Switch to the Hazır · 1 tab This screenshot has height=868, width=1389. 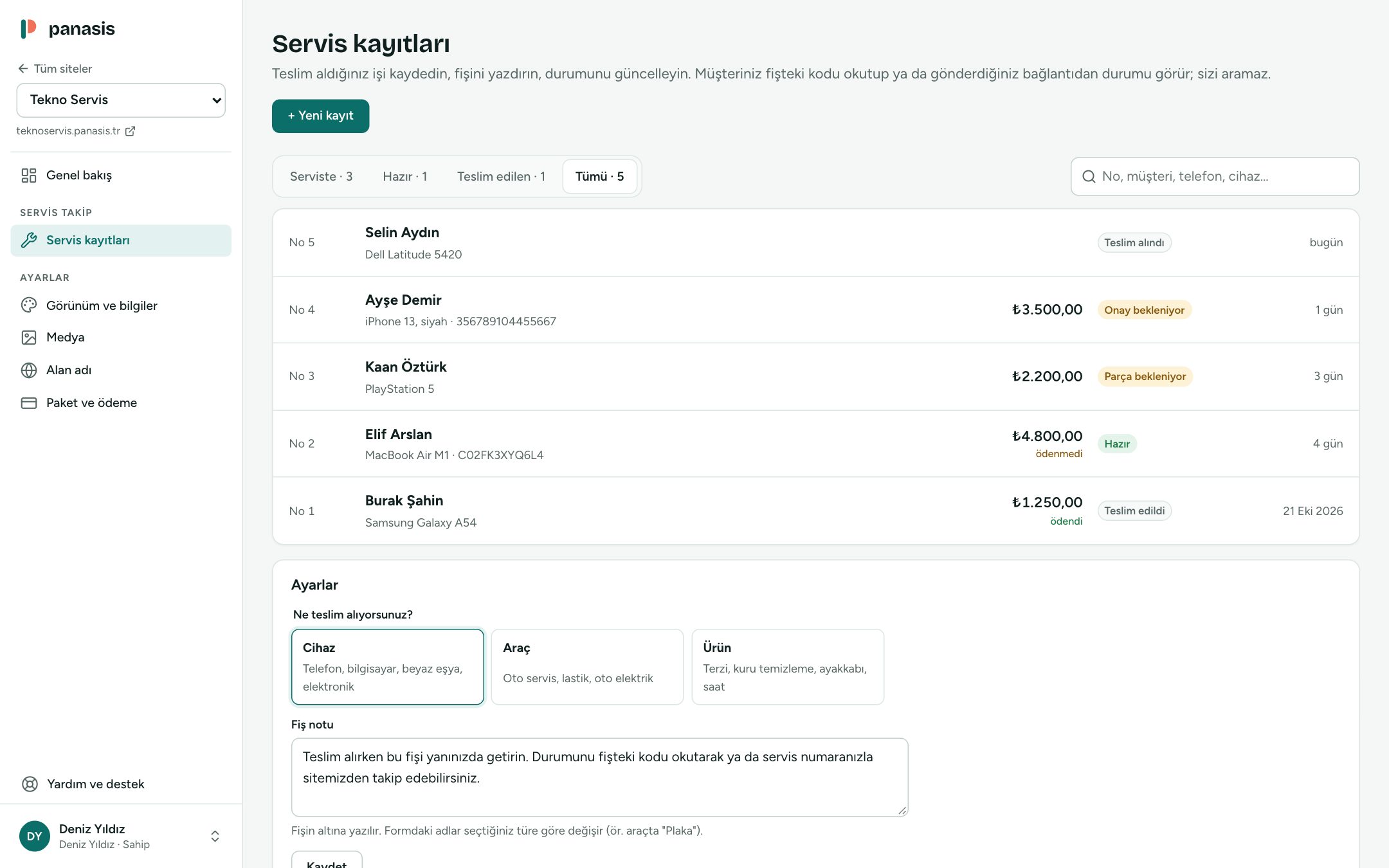[405, 177]
